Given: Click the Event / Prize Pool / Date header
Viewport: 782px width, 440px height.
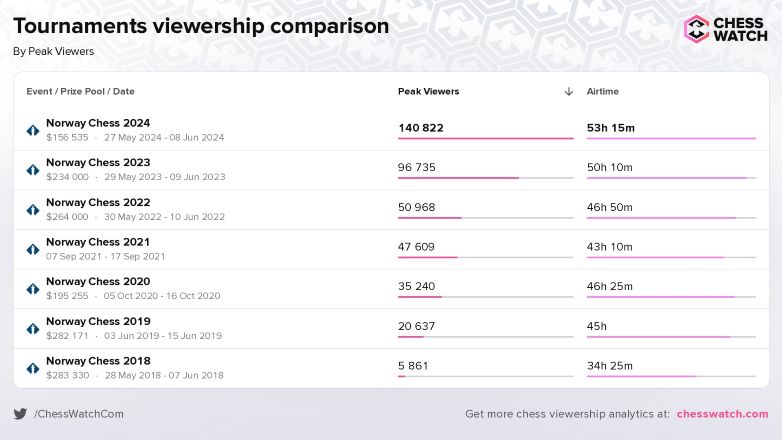Looking at the screenshot, I should (80, 91).
